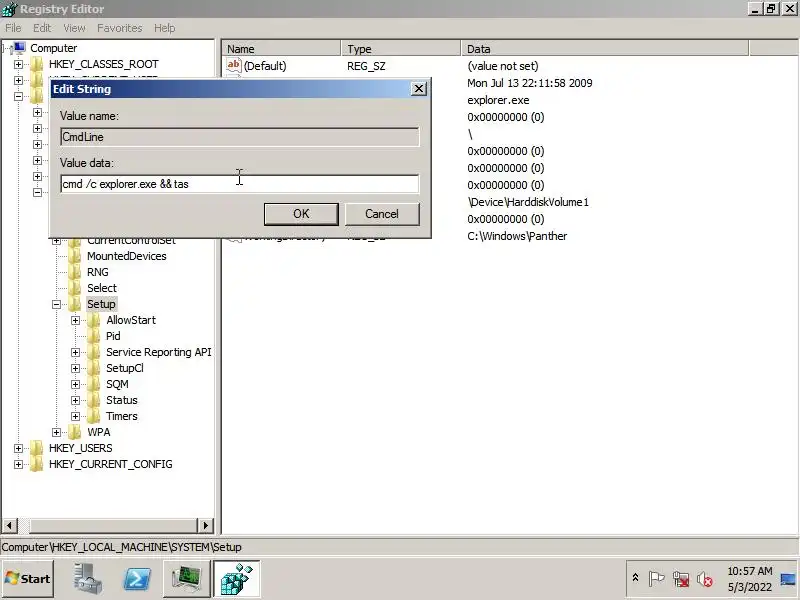Select the Status folder icon

94,400
